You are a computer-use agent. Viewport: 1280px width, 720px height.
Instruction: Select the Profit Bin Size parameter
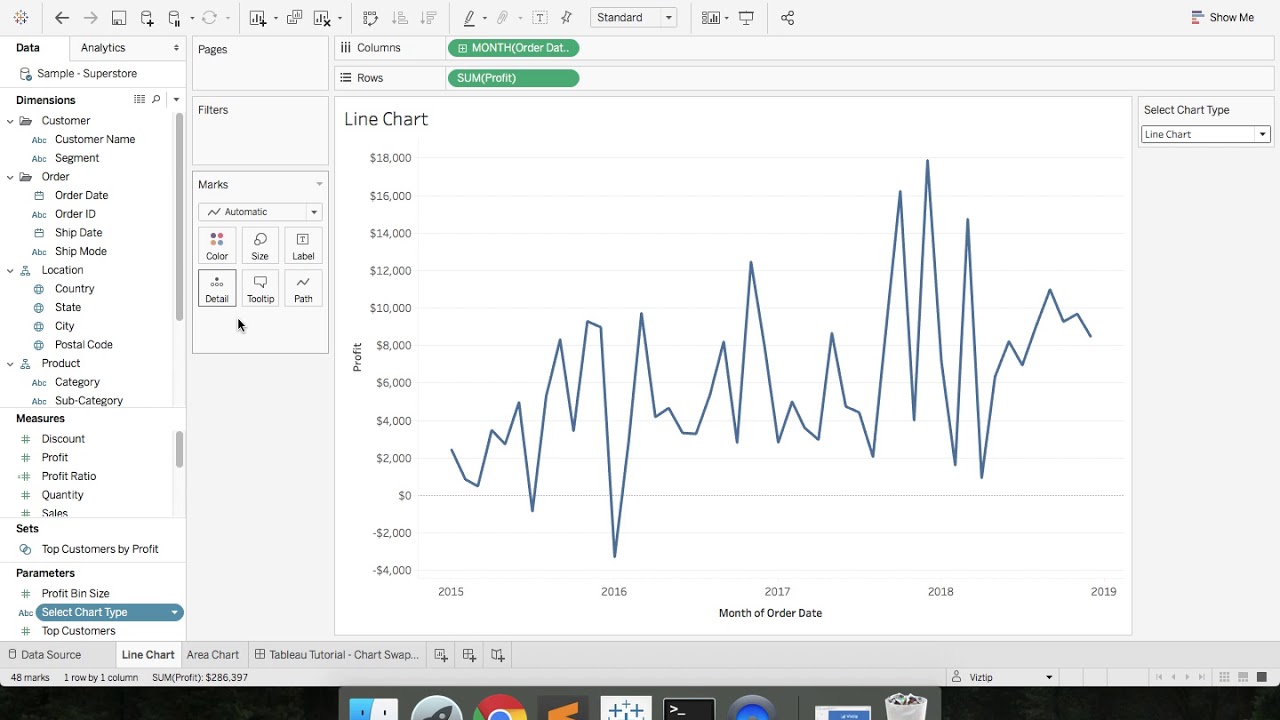coord(75,594)
